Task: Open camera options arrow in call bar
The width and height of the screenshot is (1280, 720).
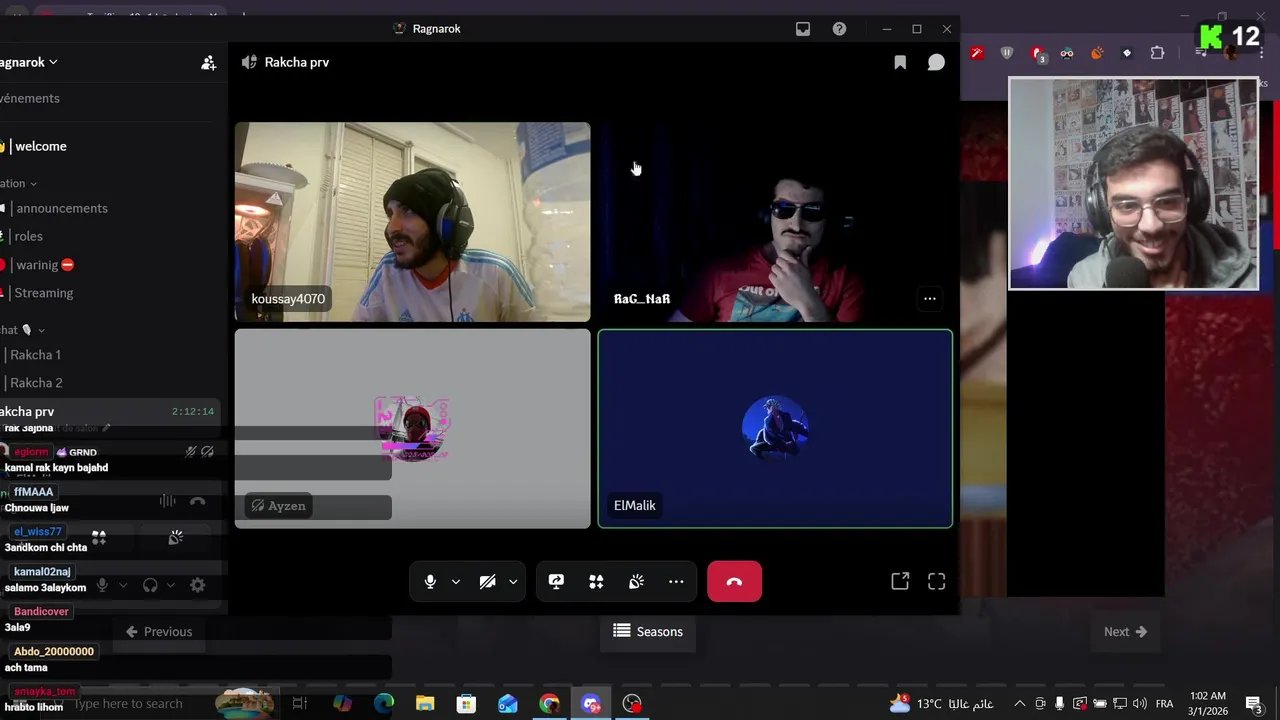Action: click(x=513, y=582)
